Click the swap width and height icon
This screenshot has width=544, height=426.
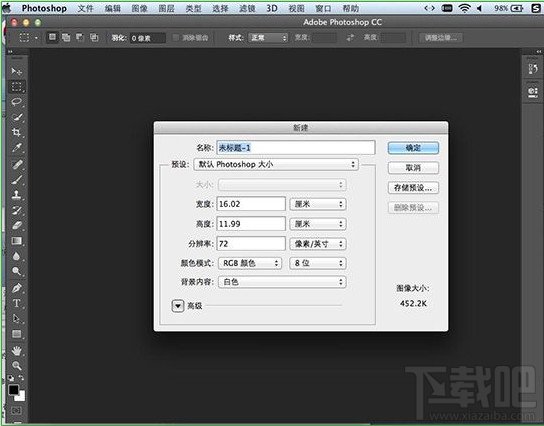[x=350, y=37]
